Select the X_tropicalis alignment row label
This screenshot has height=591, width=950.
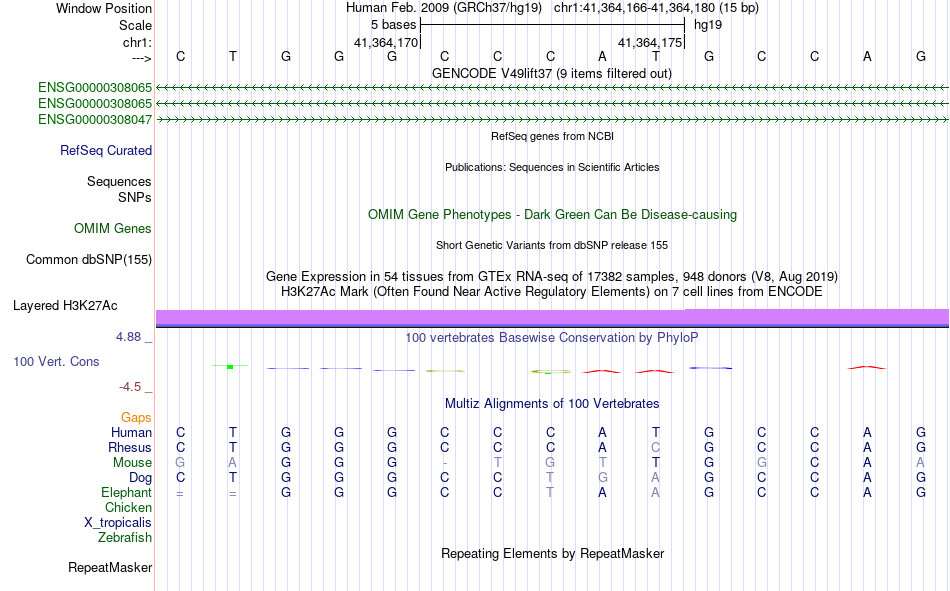click(118, 523)
